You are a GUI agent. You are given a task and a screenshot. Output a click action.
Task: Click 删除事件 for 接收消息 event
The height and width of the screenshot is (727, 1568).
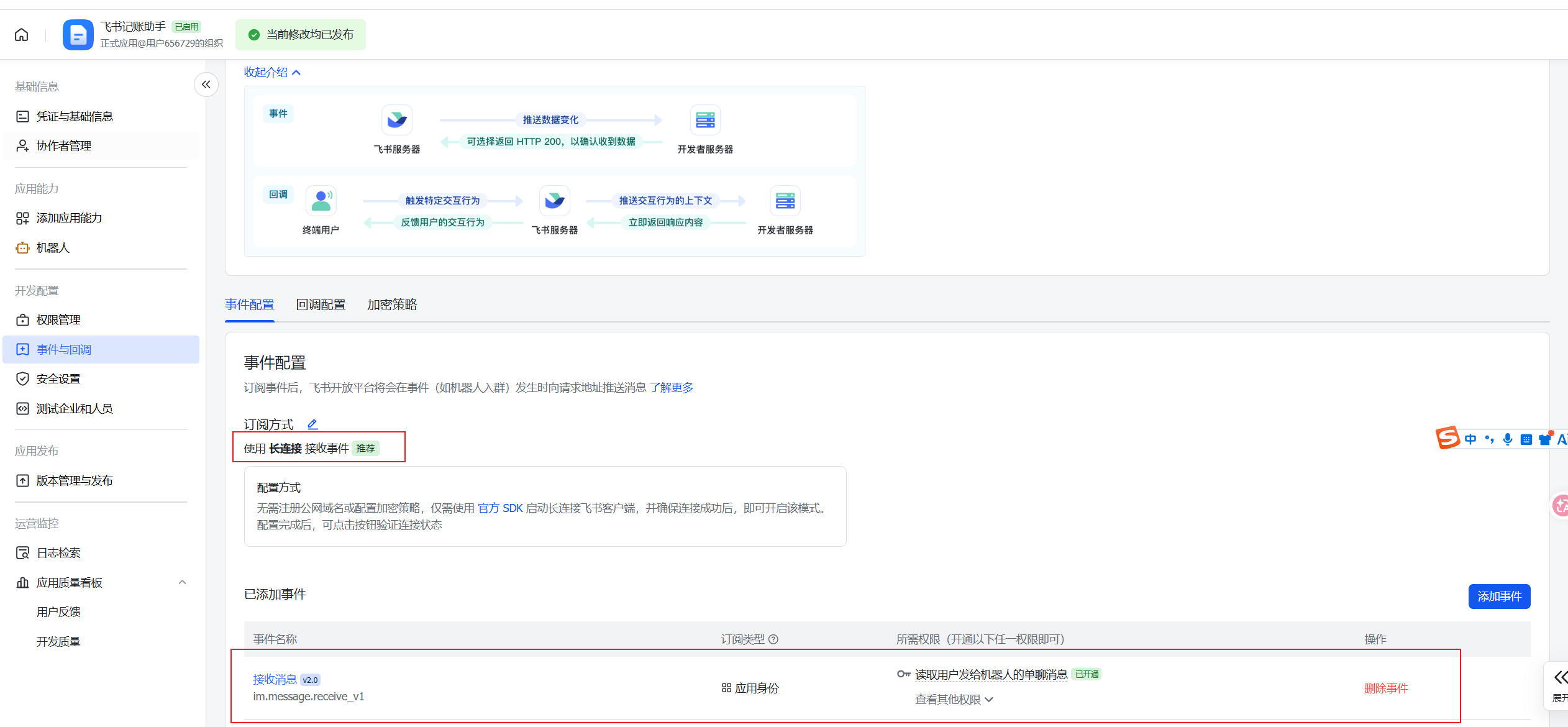(1386, 688)
